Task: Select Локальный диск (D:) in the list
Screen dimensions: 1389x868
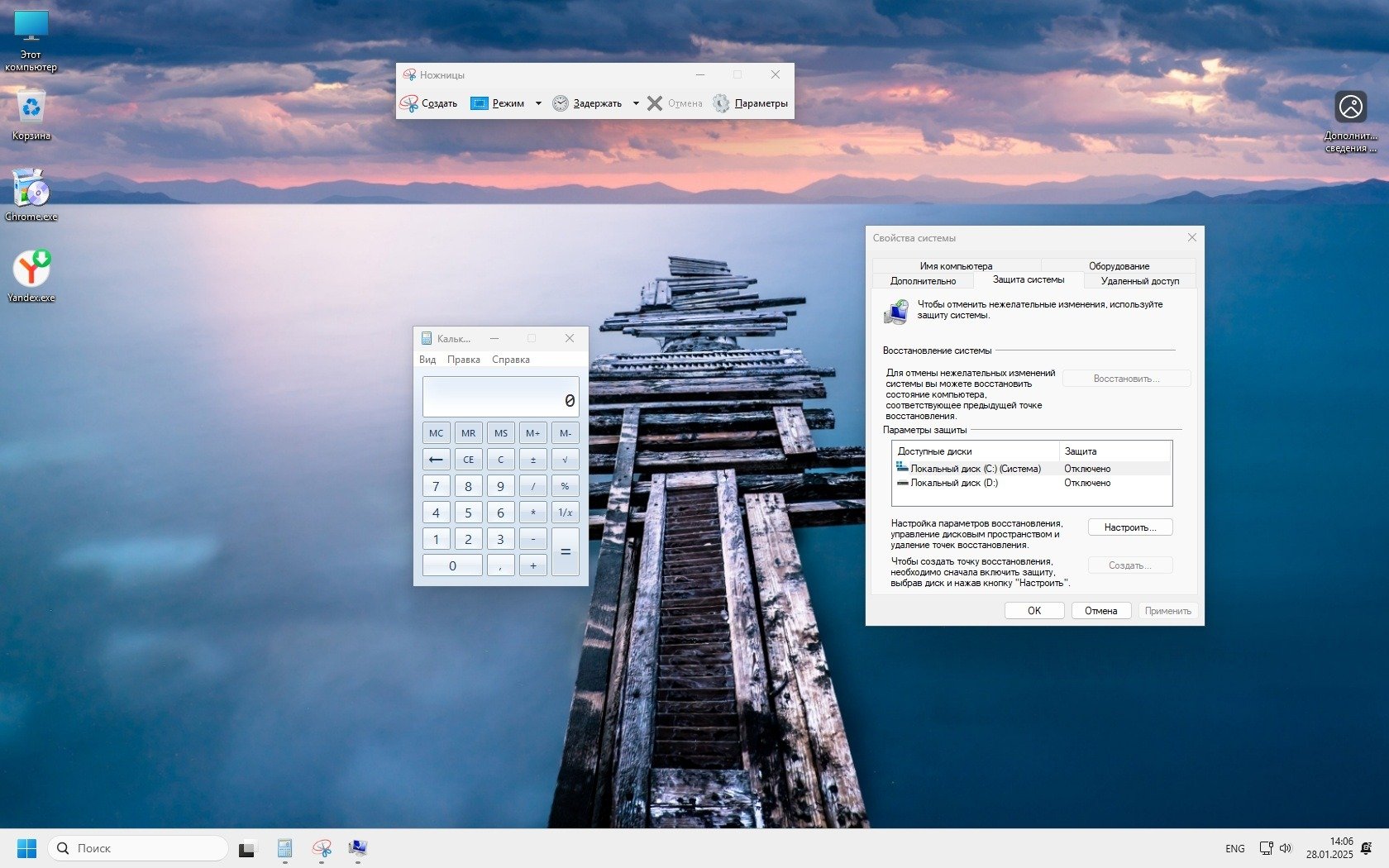Action: [x=953, y=483]
